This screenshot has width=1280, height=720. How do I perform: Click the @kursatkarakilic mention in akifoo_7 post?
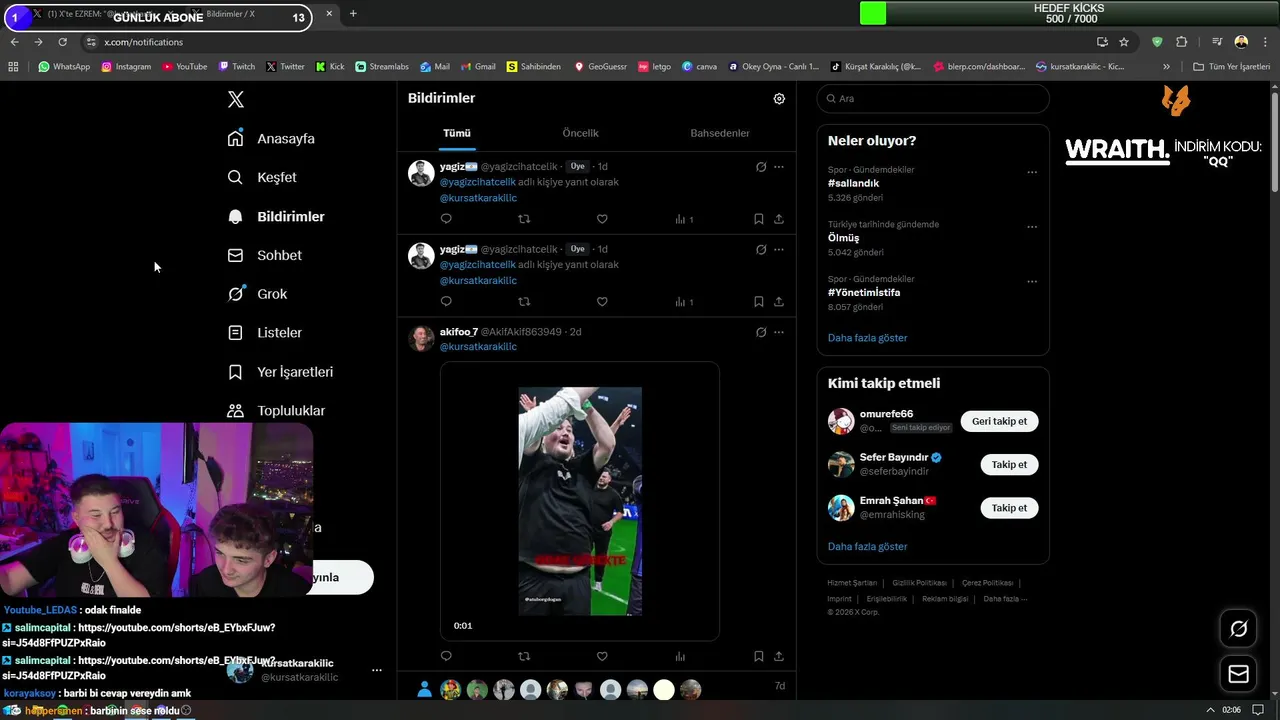(x=478, y=347)
